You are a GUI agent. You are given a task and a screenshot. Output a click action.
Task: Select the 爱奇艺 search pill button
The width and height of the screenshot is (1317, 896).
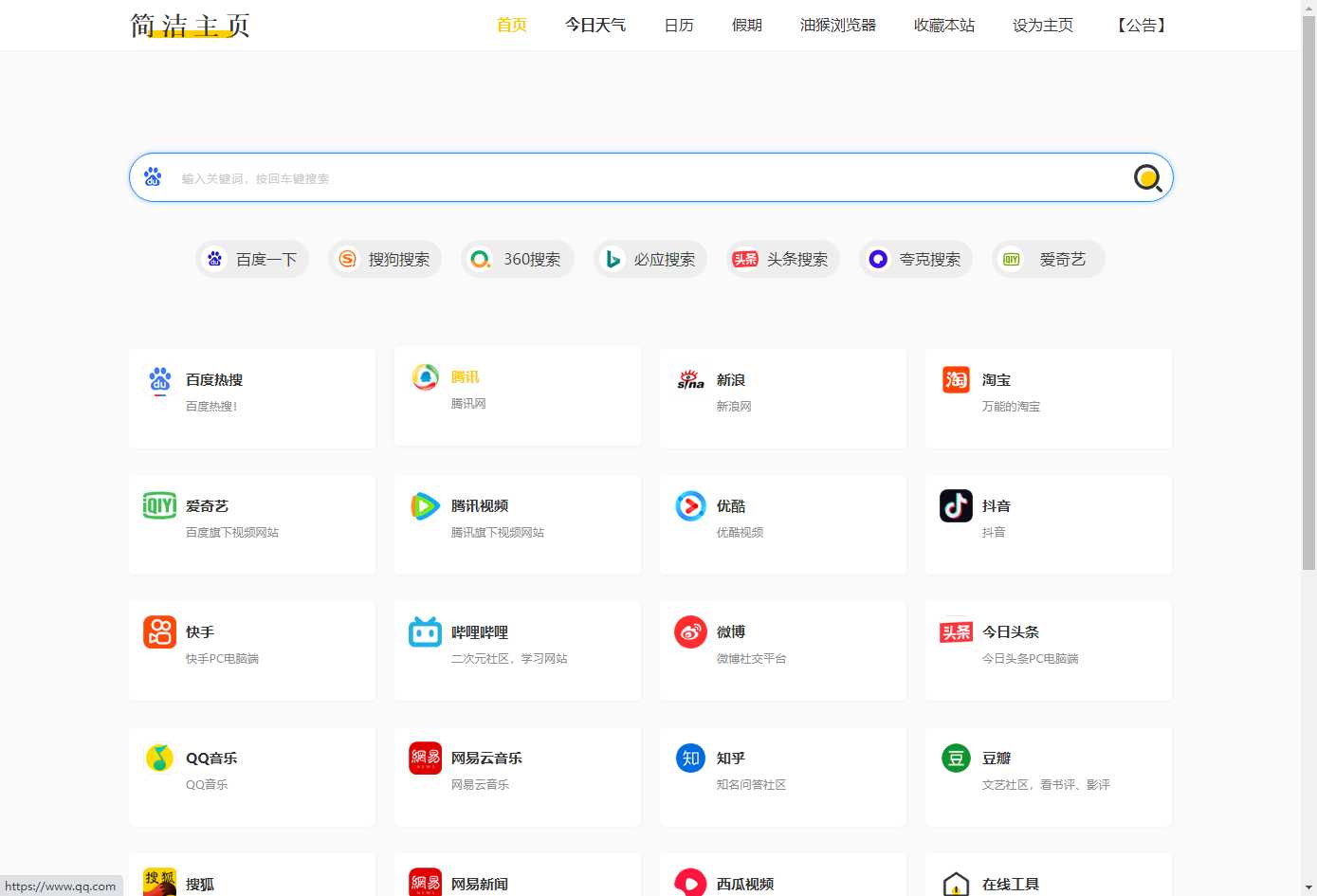pyautogui.click(x=1049, y=259)
